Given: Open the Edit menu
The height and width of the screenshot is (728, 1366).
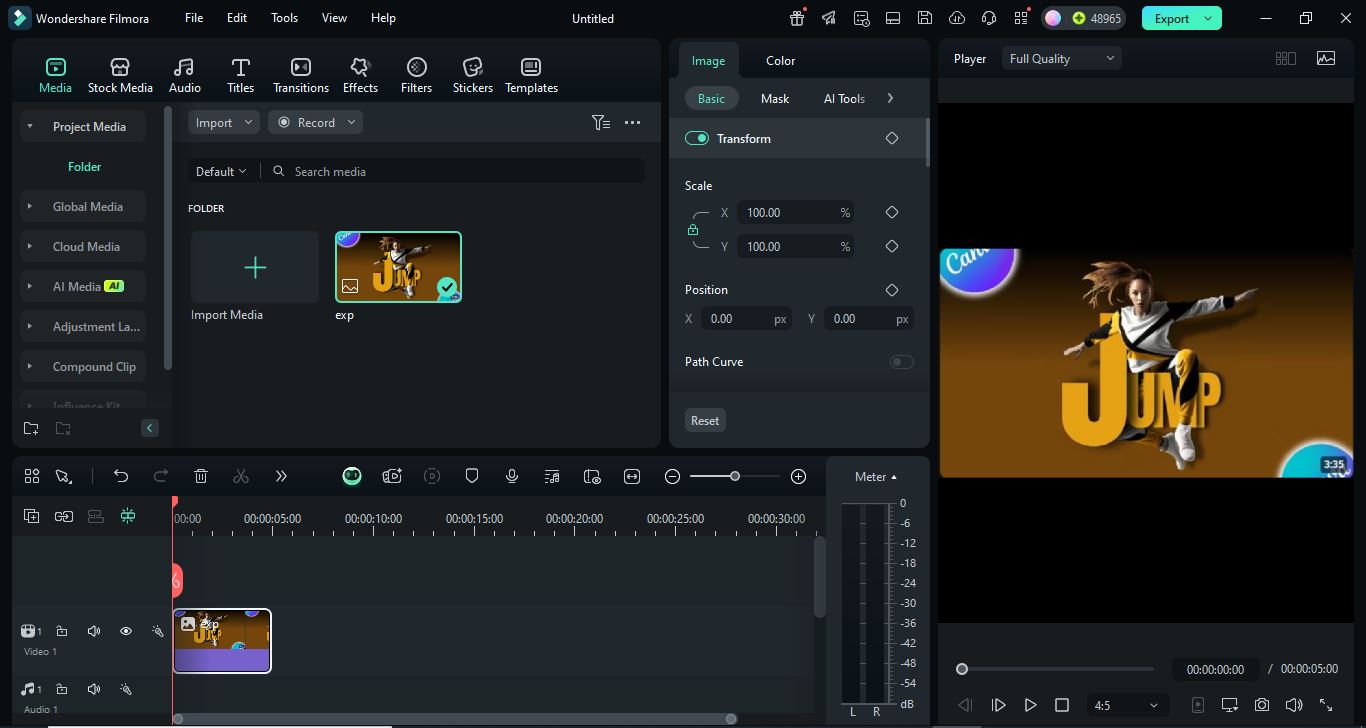Looking at the screenshot, I should [237, 18].
